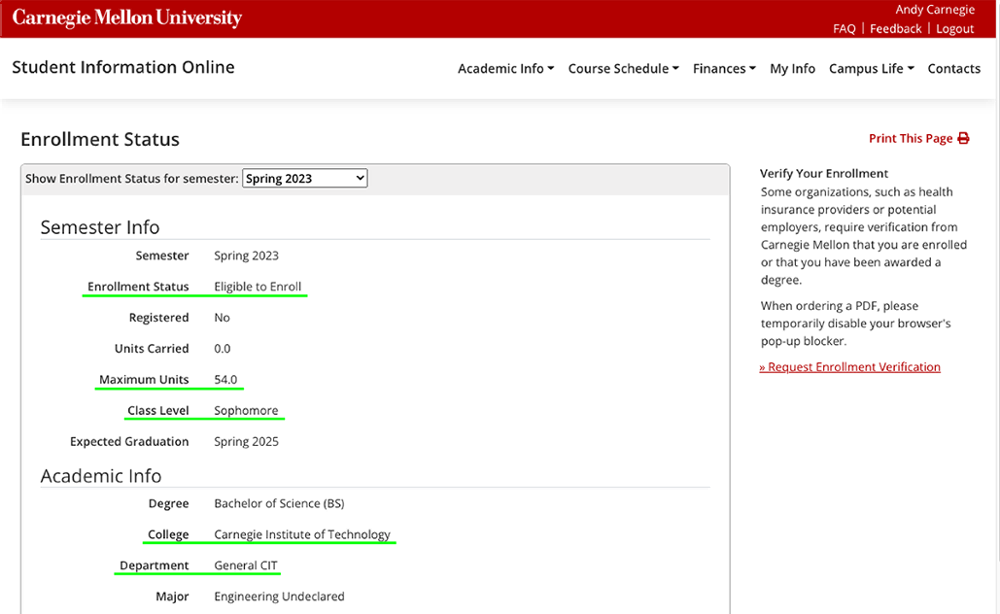Click the printer icon beside Print This Page
This screenshot has width=1000, height=614.
(x=963, y=138)
